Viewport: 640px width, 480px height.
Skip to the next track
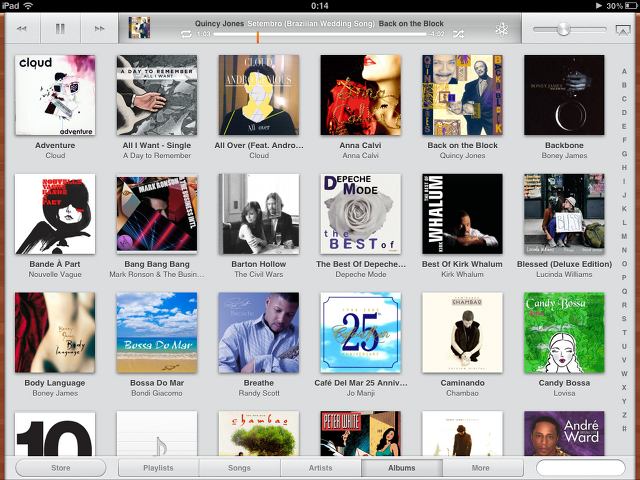point(99,29)
